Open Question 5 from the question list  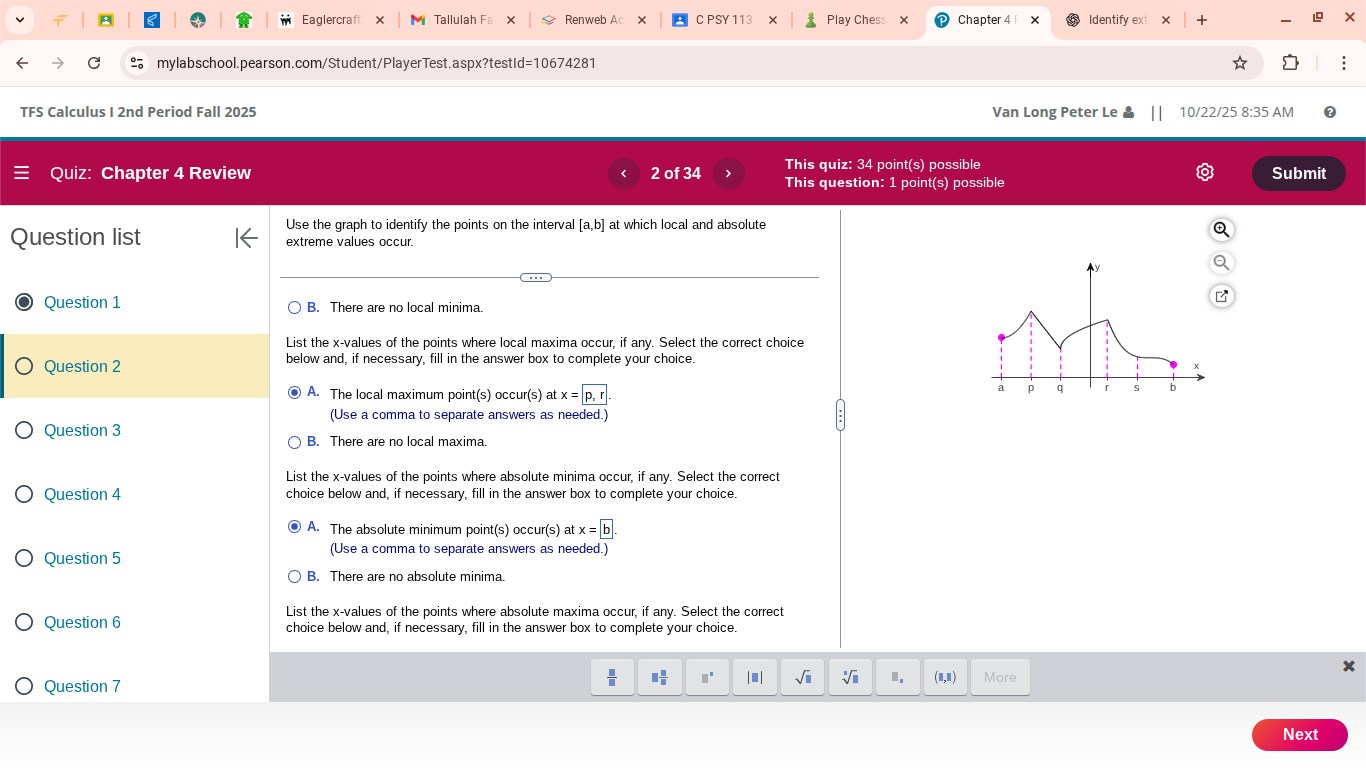click(82, 558)
